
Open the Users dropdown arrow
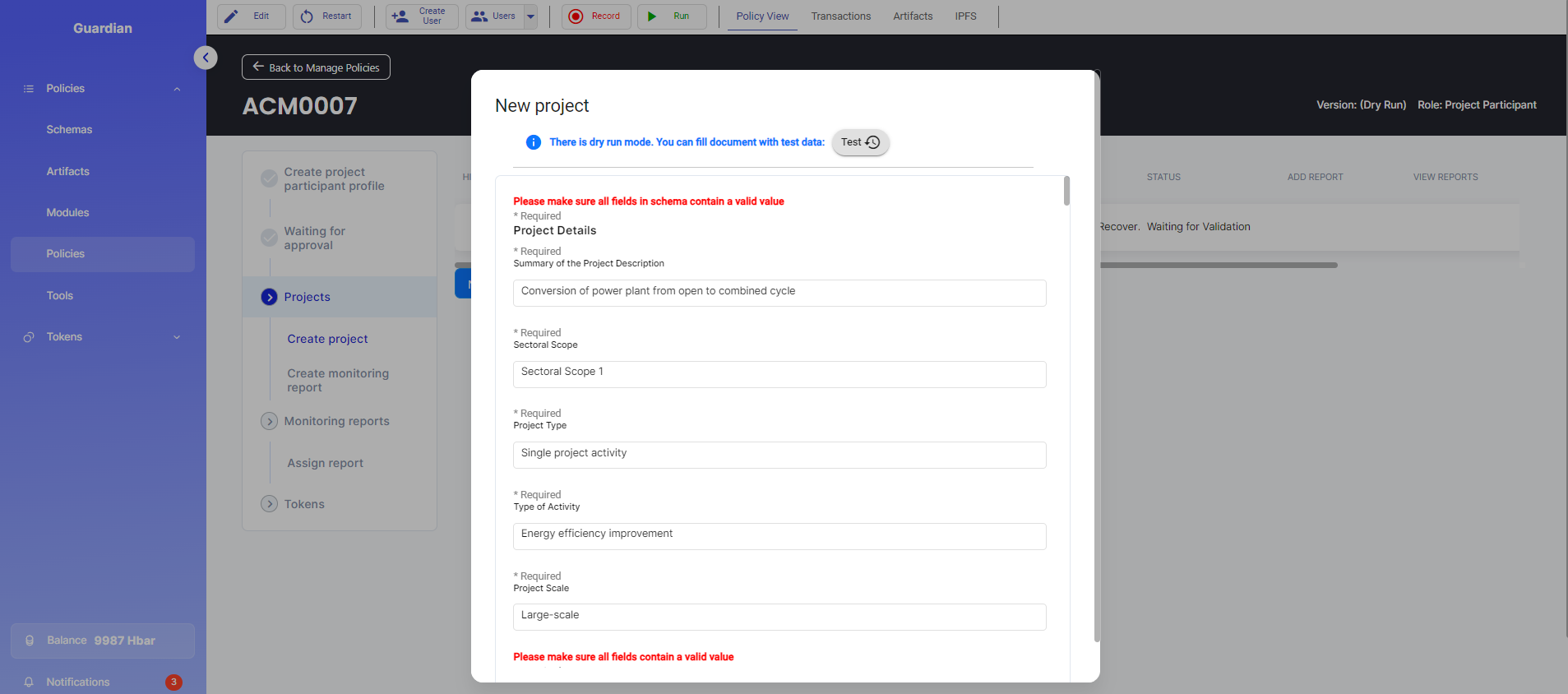(530, 16)
